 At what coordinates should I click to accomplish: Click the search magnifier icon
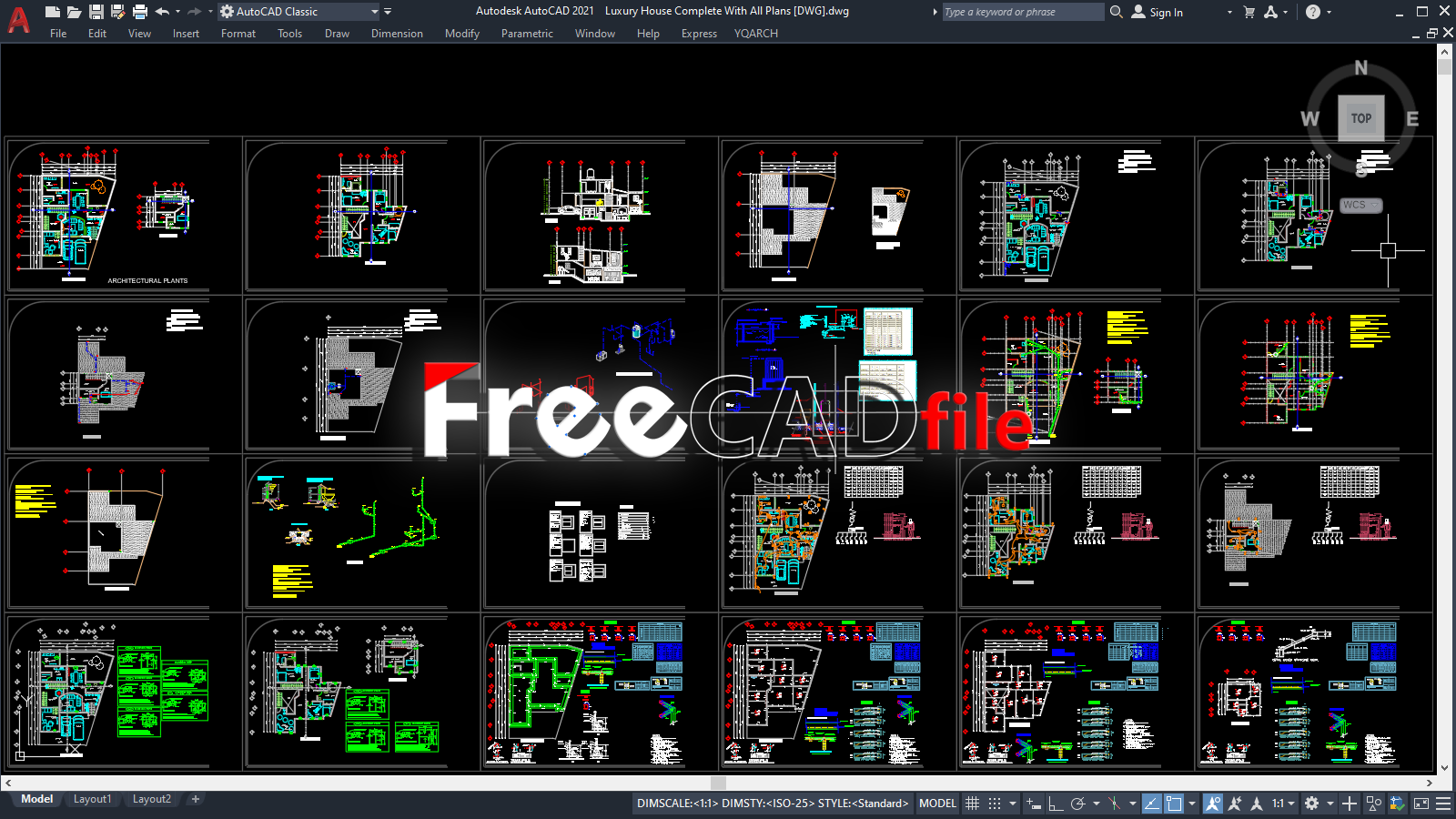pyautogui.click(x=1117, y=12)
